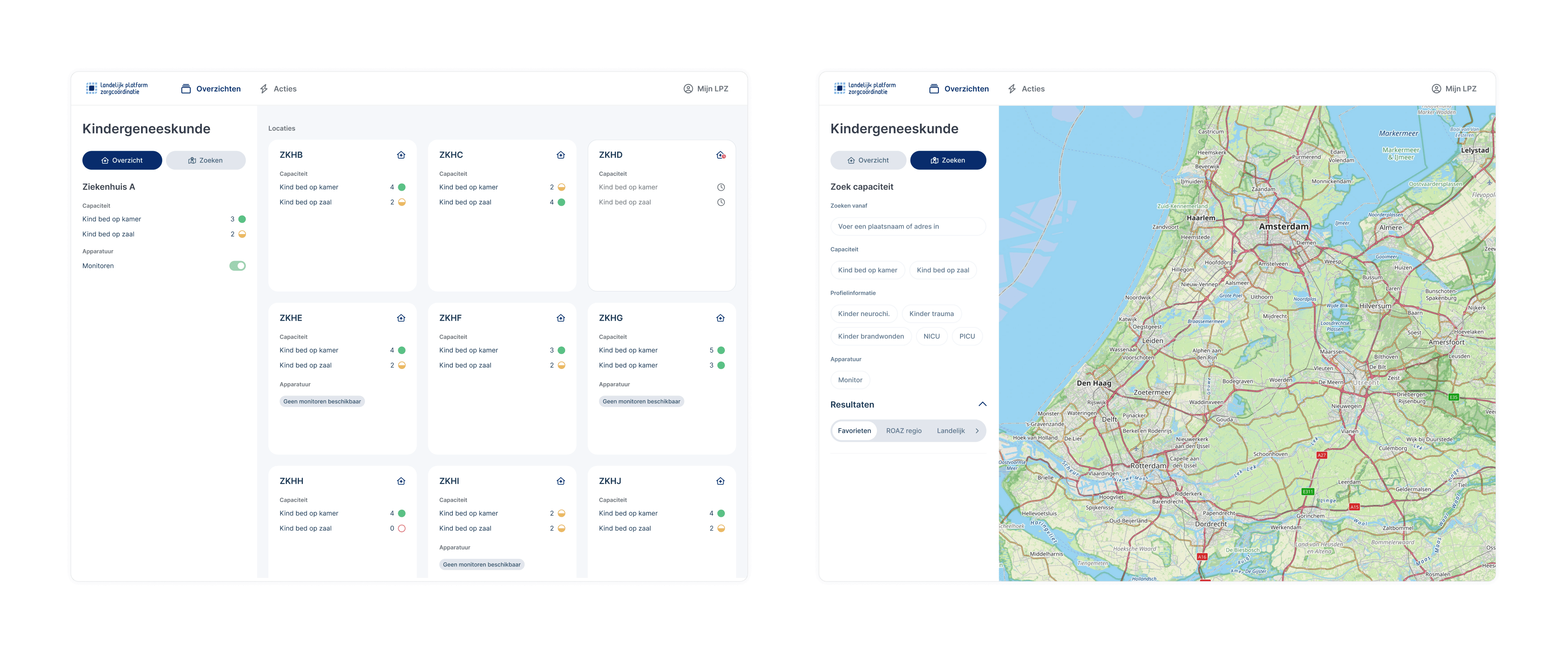Click the clock icon next to Kind bed op kamer on ZKHD
Screen dimensions: 1568x653
[x=721, y=187]
